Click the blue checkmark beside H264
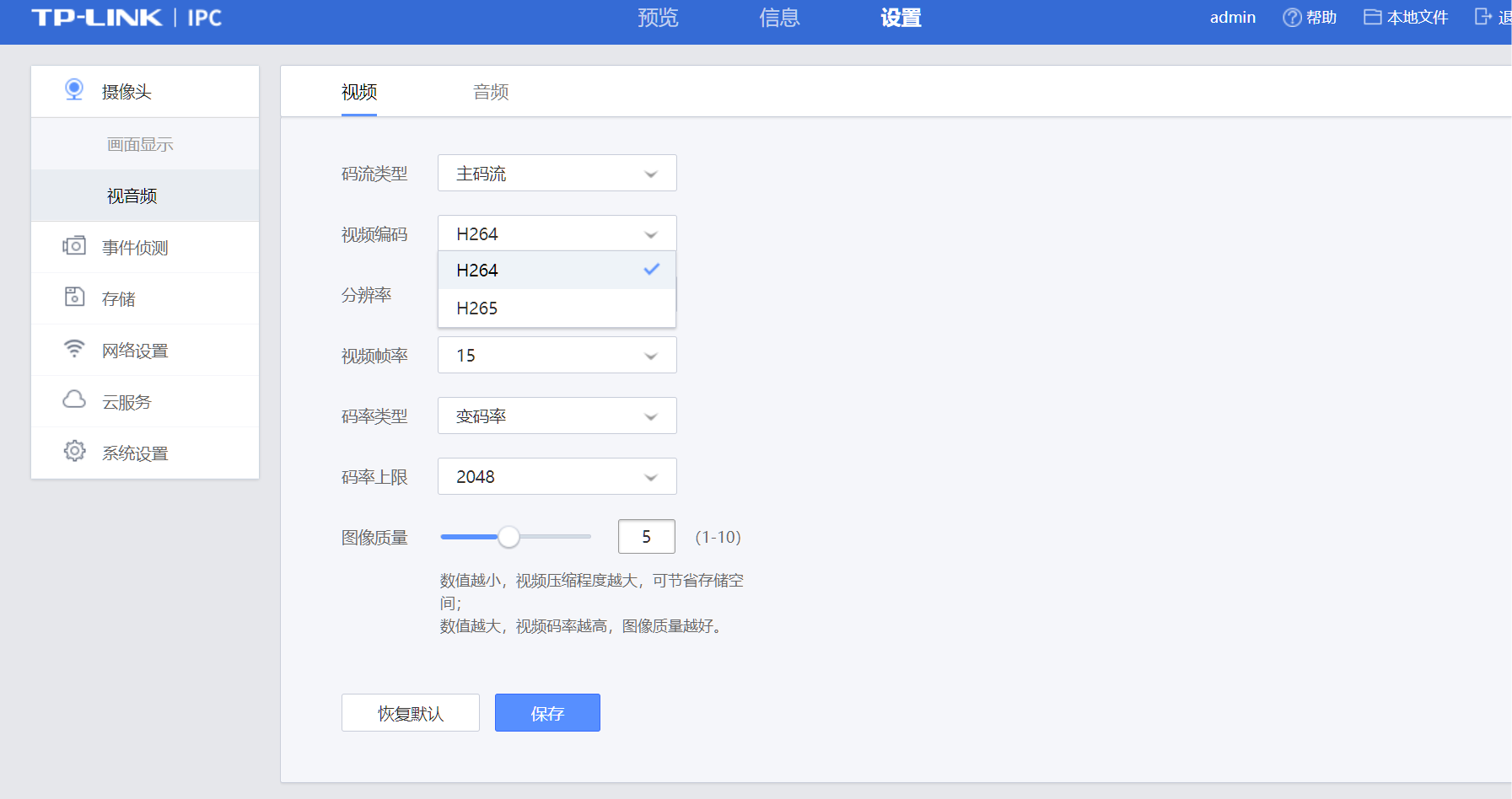 point(652,270)
